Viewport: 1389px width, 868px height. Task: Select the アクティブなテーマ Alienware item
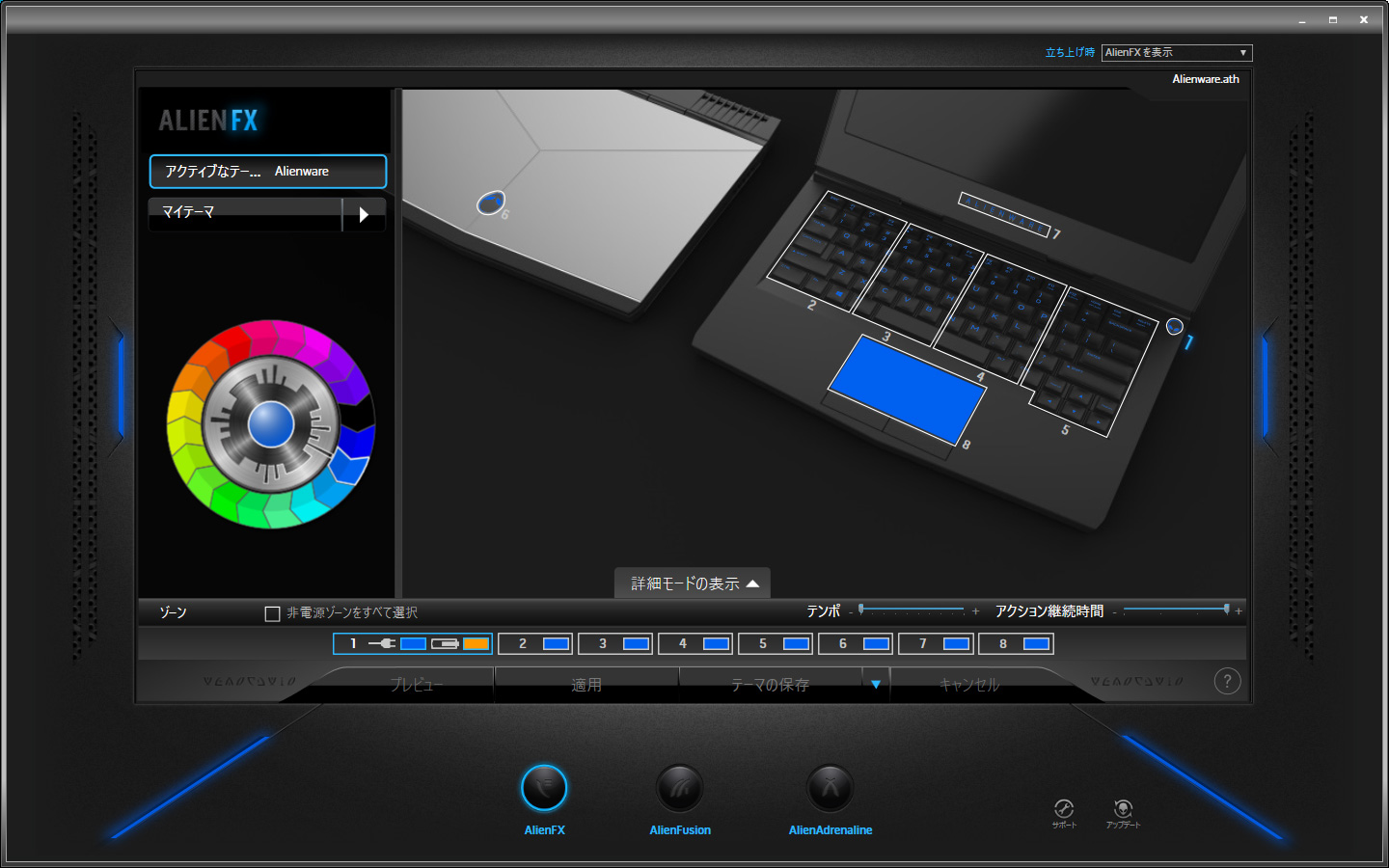point(268,172)
